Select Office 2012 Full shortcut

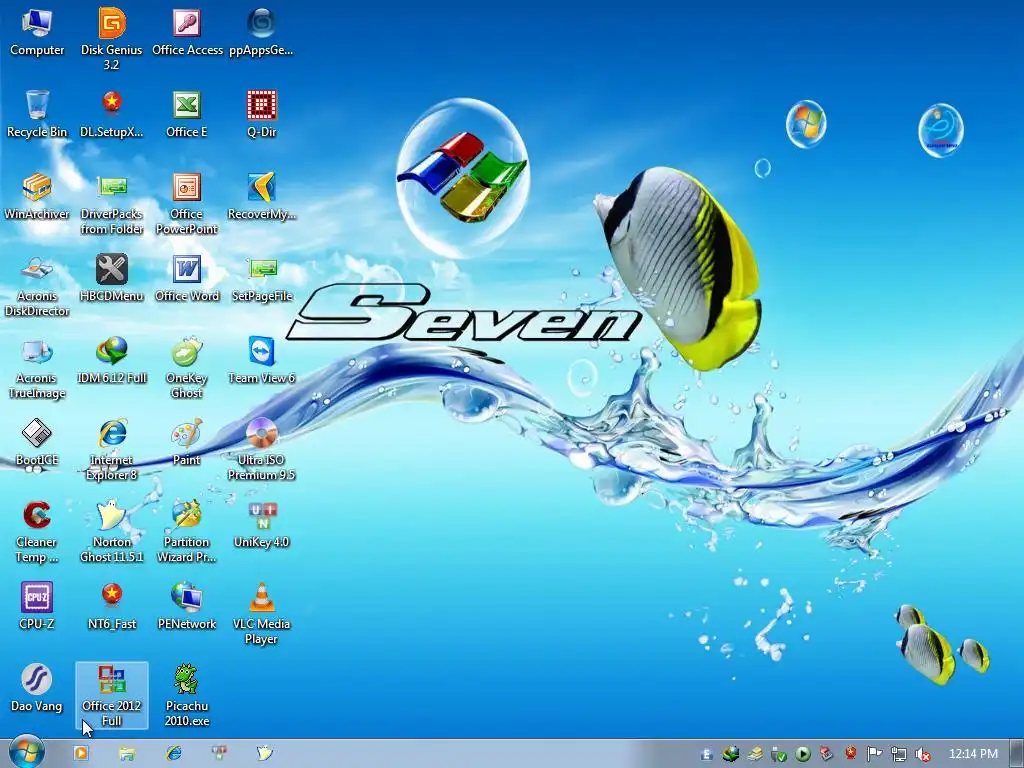(112, 695)
